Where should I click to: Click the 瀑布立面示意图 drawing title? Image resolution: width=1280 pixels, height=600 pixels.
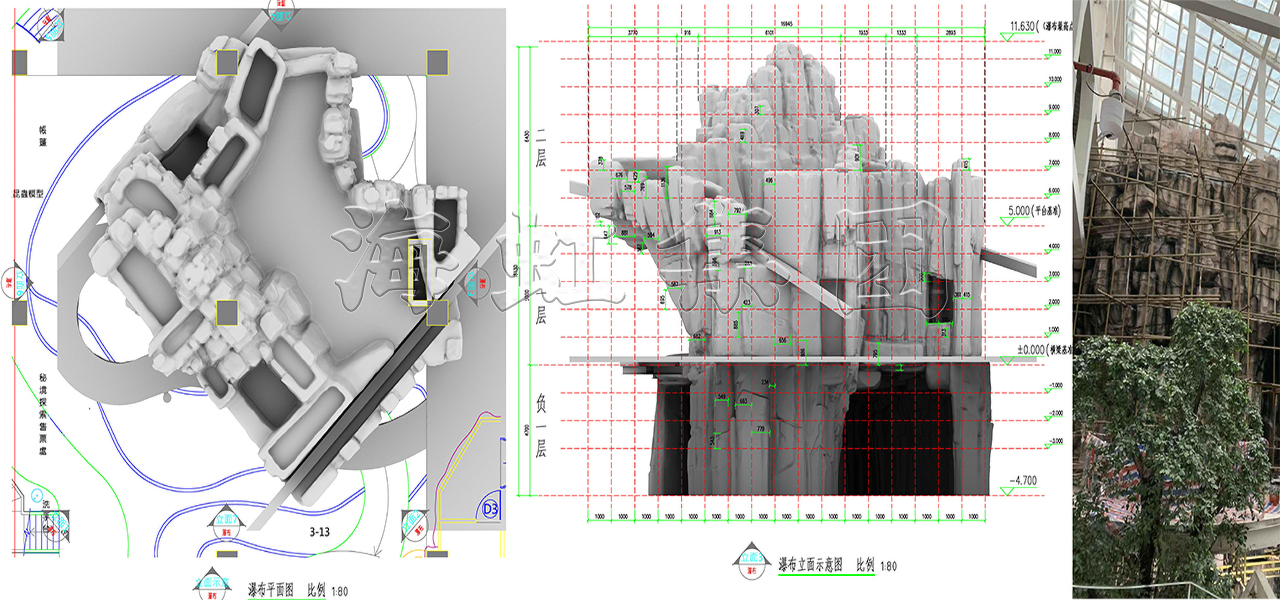[814, 566]
